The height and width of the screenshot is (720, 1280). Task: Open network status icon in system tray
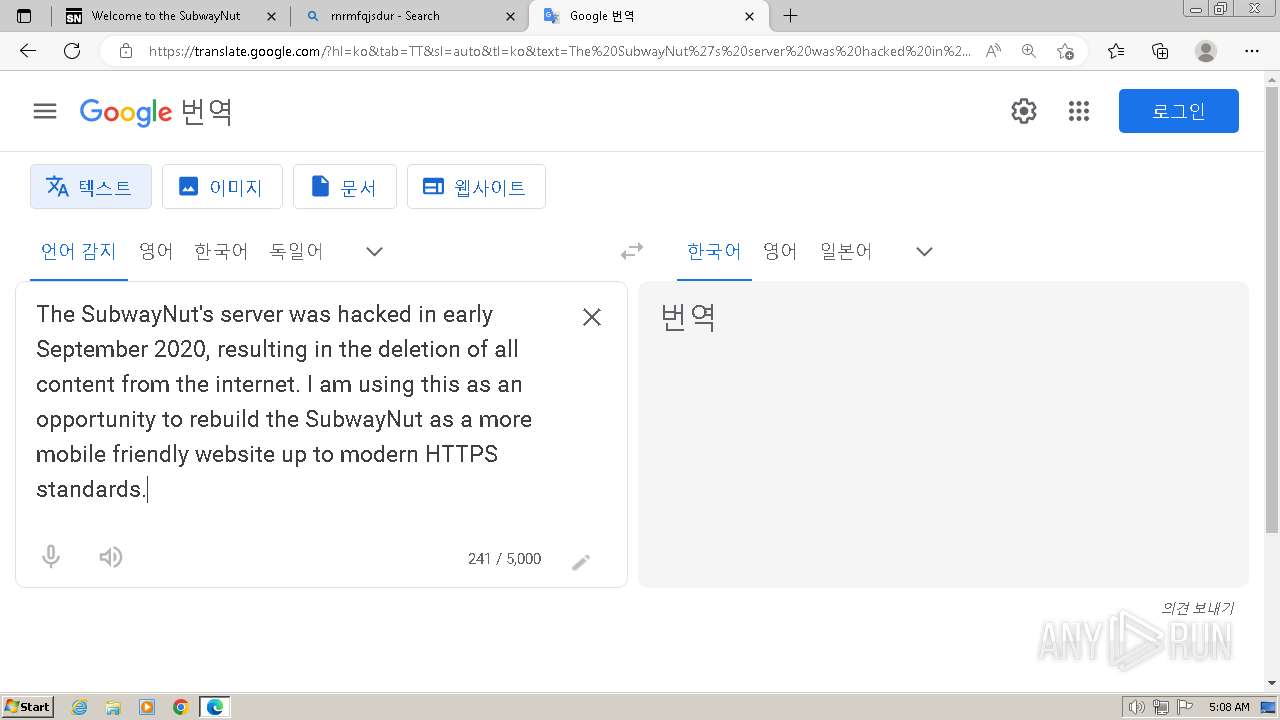(1161, 707)
